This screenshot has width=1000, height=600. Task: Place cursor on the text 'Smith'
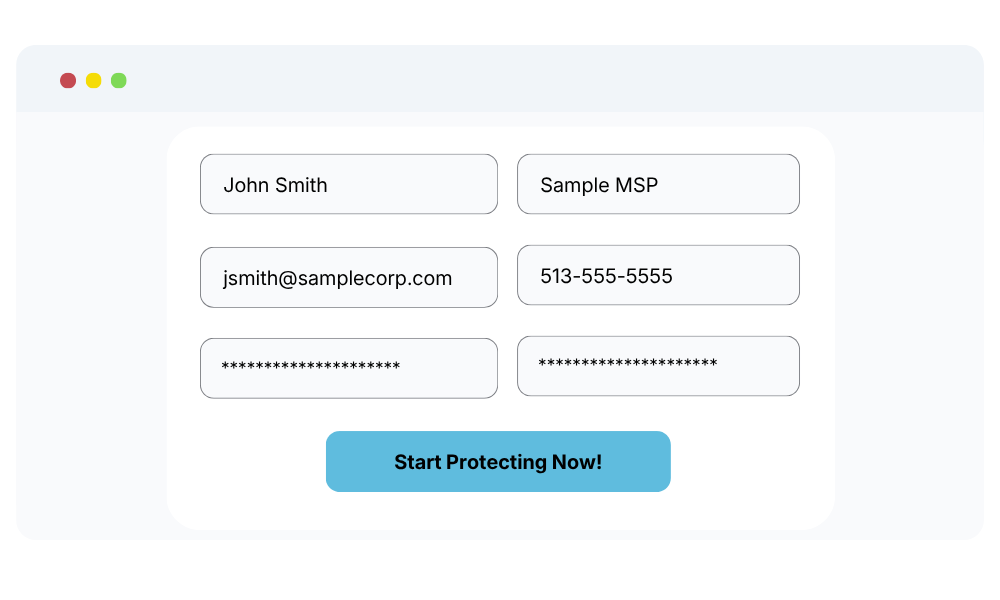click(302, 185)
